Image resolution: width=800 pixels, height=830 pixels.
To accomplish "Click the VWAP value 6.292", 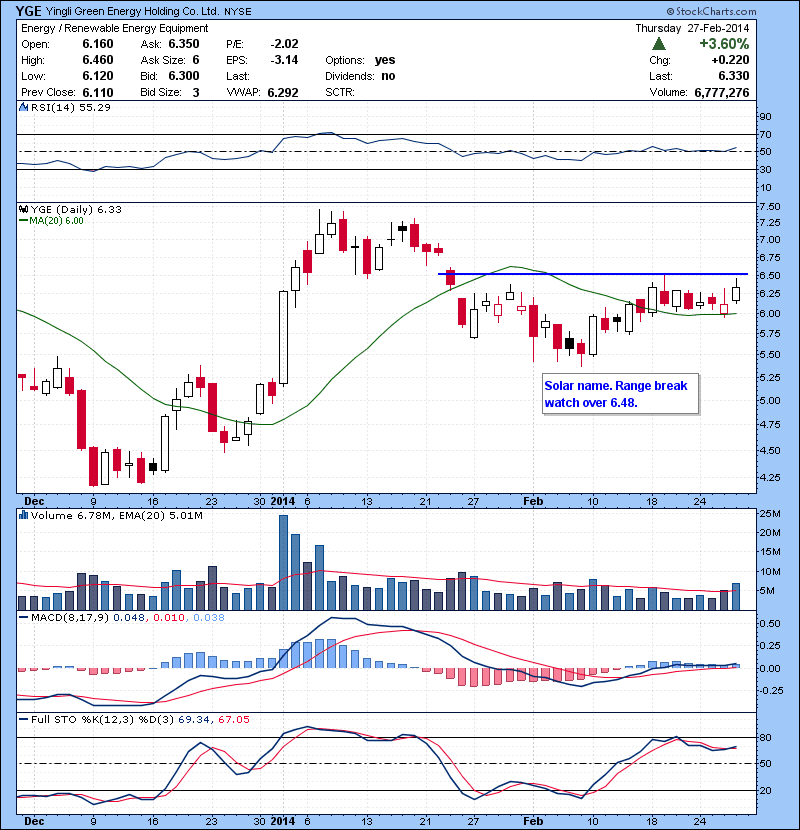I will point(283,93).
